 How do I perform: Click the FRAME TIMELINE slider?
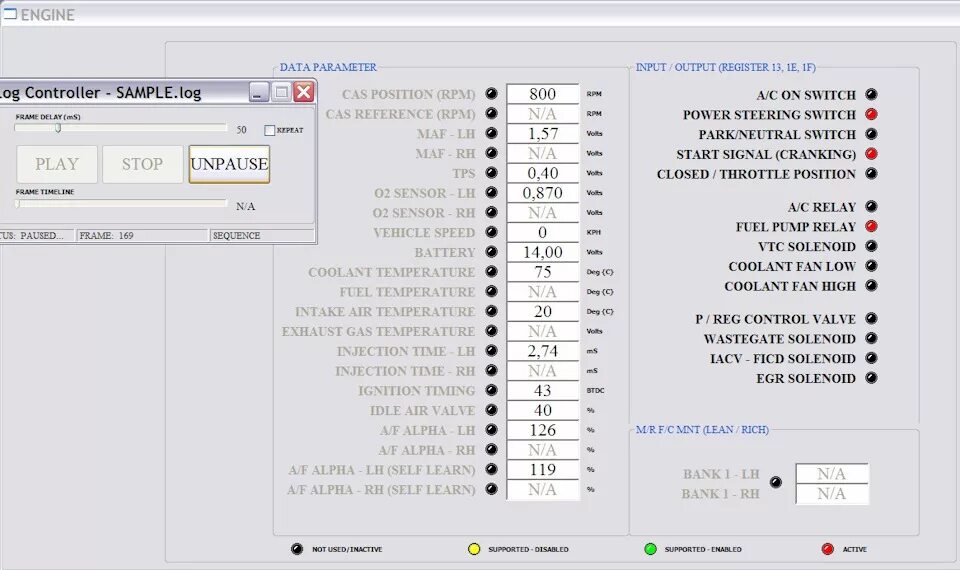121,203
